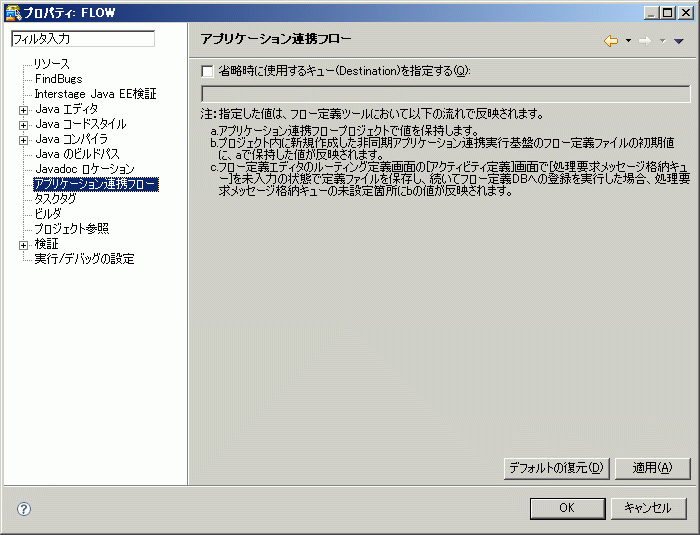Click note c about ルーティング定義画面
This screenshot has width=700, height=535.
[x=450, y=179]
